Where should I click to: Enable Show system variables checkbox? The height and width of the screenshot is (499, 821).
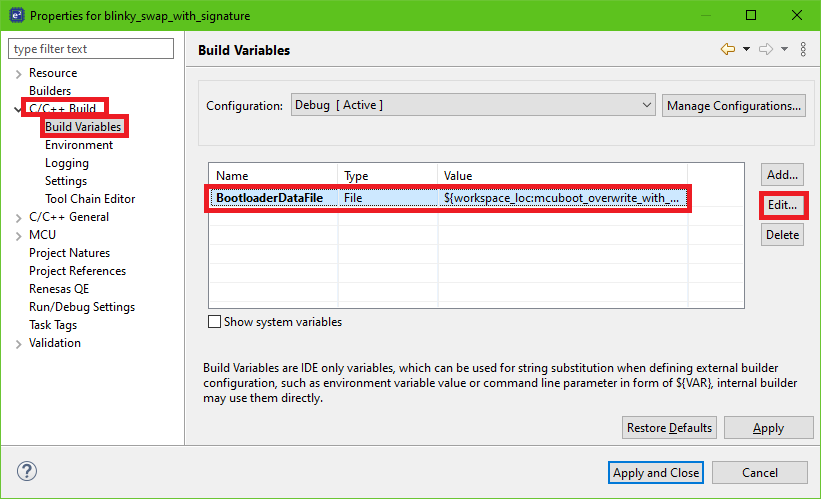coord(214,322)
